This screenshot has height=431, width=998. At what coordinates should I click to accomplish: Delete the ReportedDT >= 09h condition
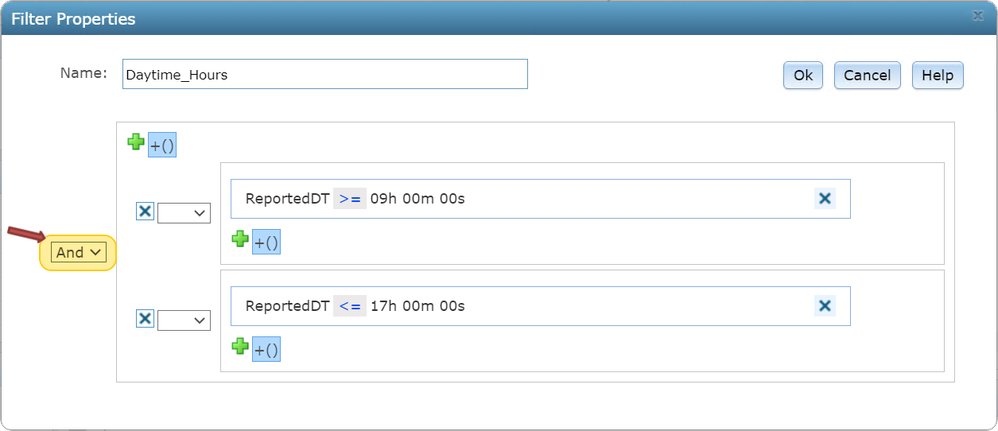click(x=825, y=199)
